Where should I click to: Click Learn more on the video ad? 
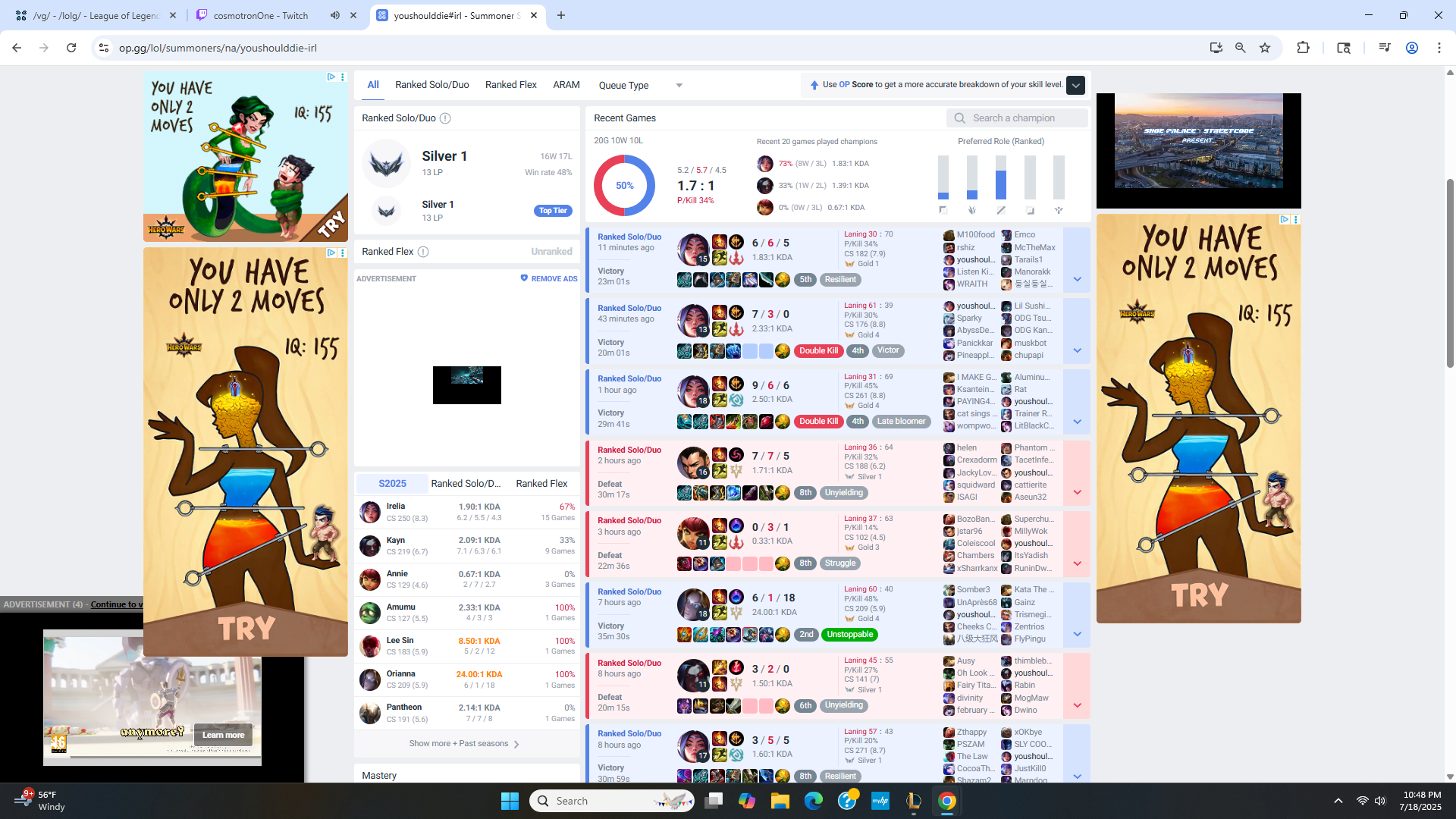click(224, 735)
